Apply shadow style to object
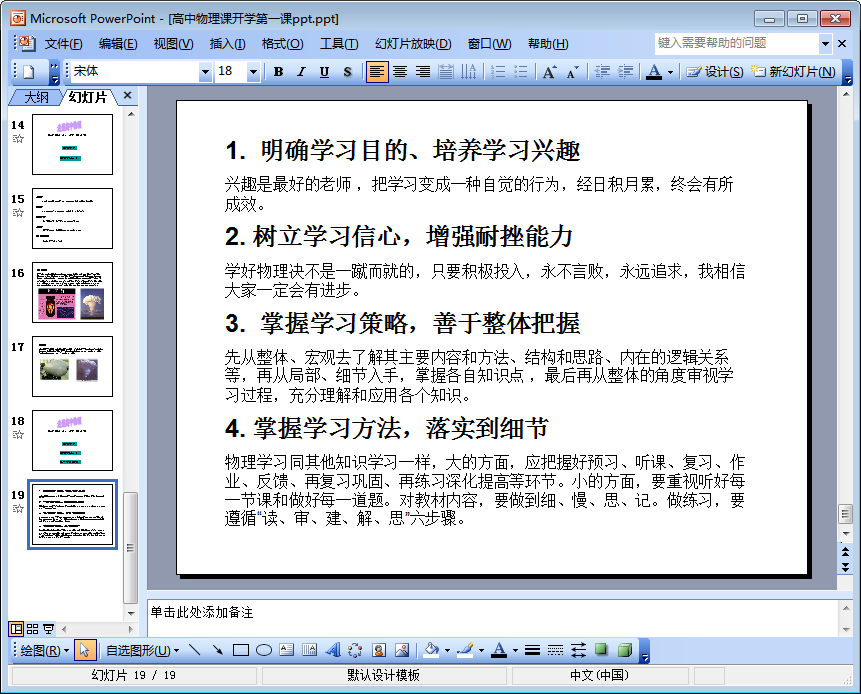 pyautogui.click(x=601, y=651)
